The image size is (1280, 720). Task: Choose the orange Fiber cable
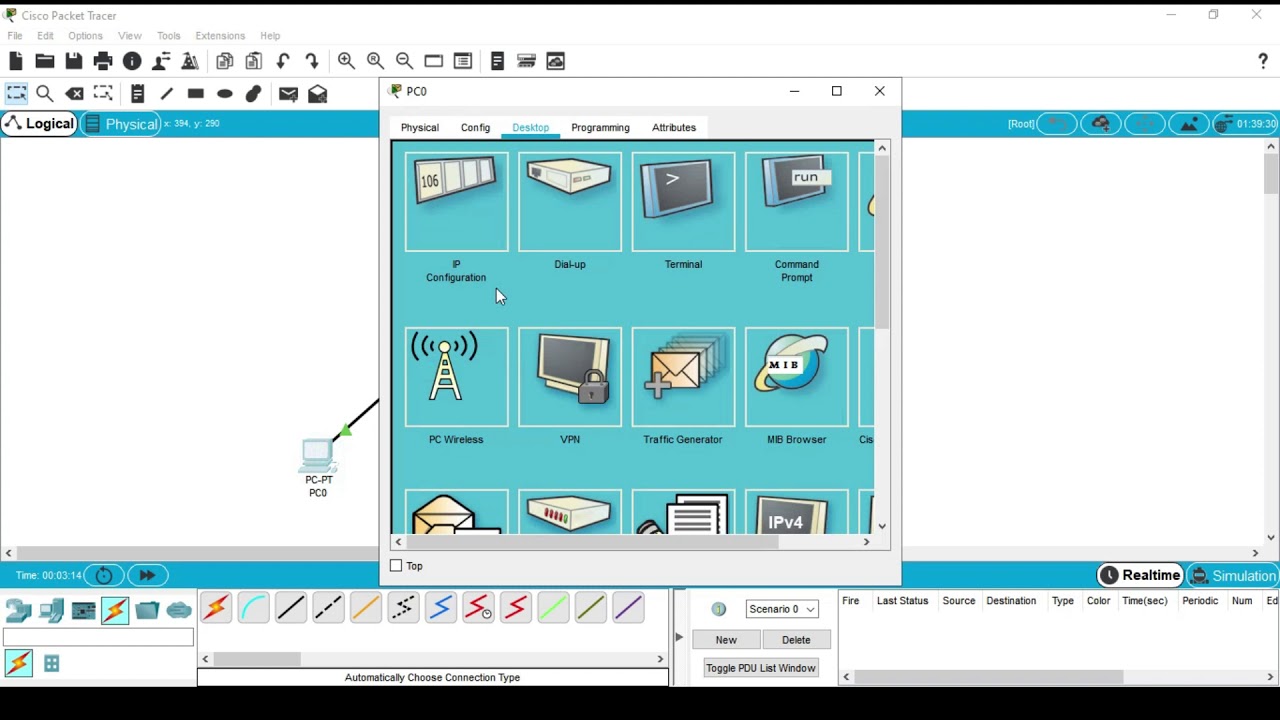(366, 608)
